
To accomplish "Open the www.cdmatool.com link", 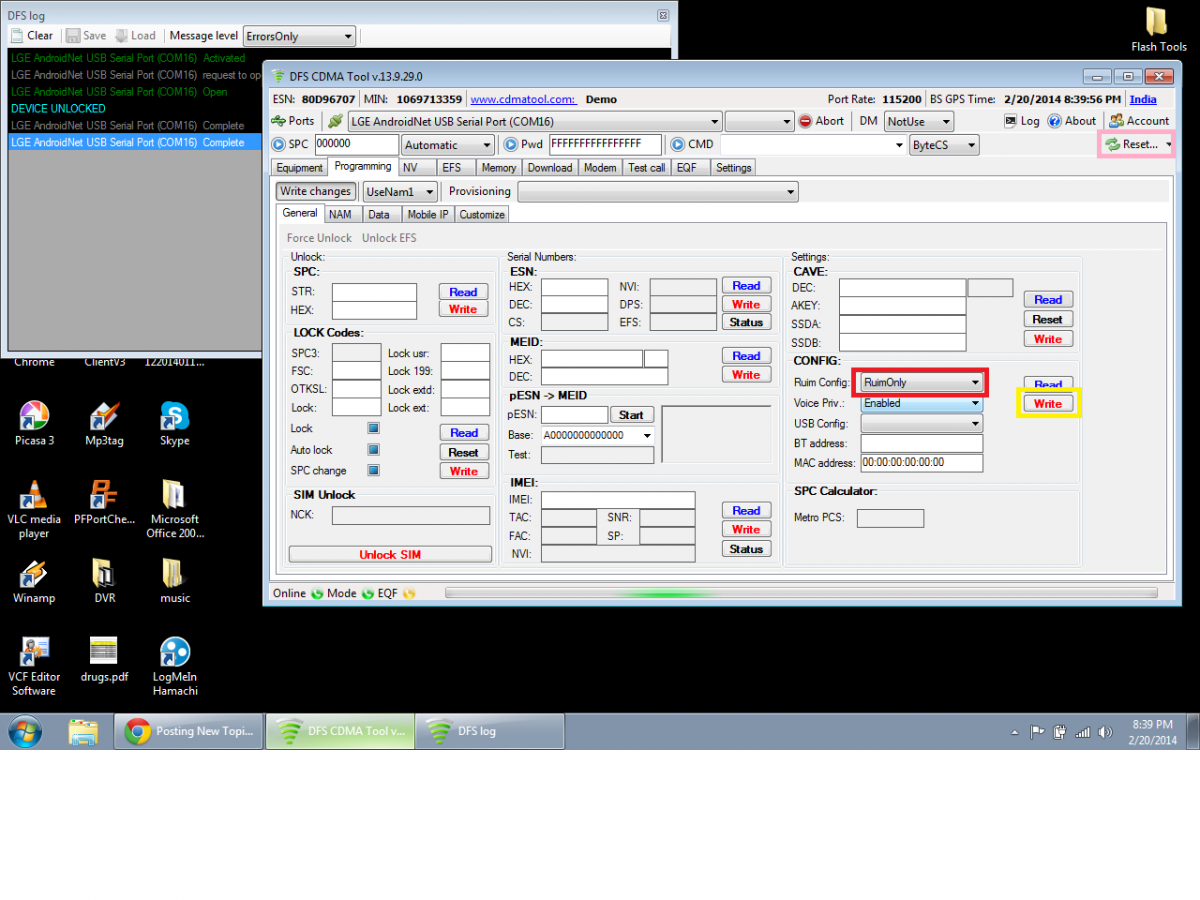I will click(522, 100).
